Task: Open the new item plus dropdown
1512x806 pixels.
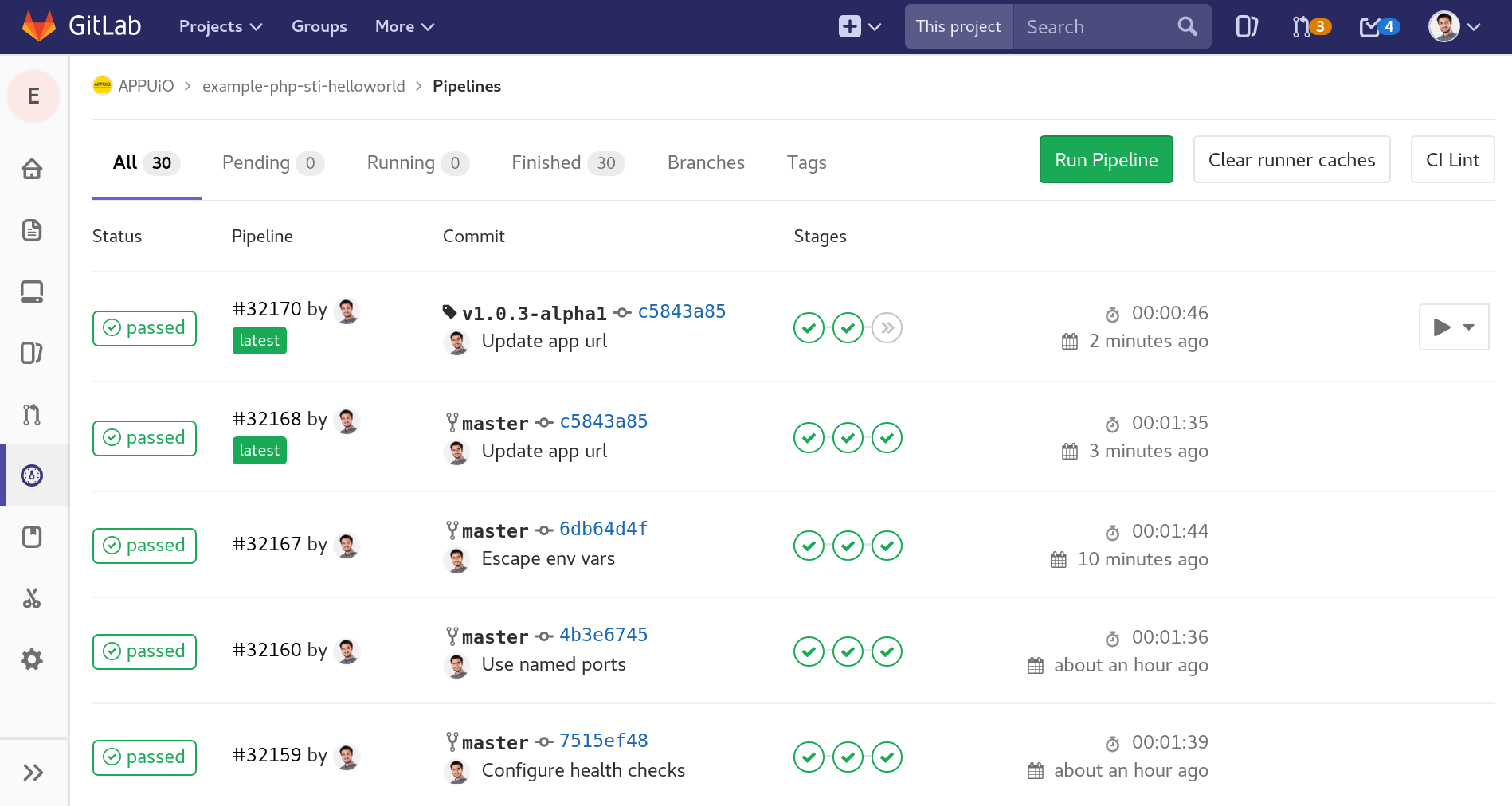Action: [859, 26]
